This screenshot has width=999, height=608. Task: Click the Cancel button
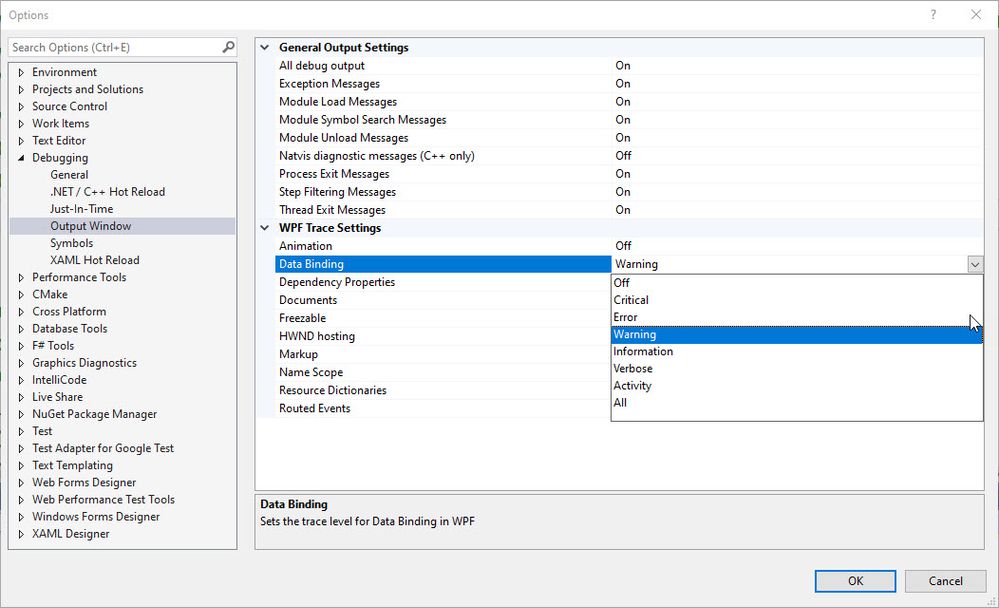coord(945,581)
